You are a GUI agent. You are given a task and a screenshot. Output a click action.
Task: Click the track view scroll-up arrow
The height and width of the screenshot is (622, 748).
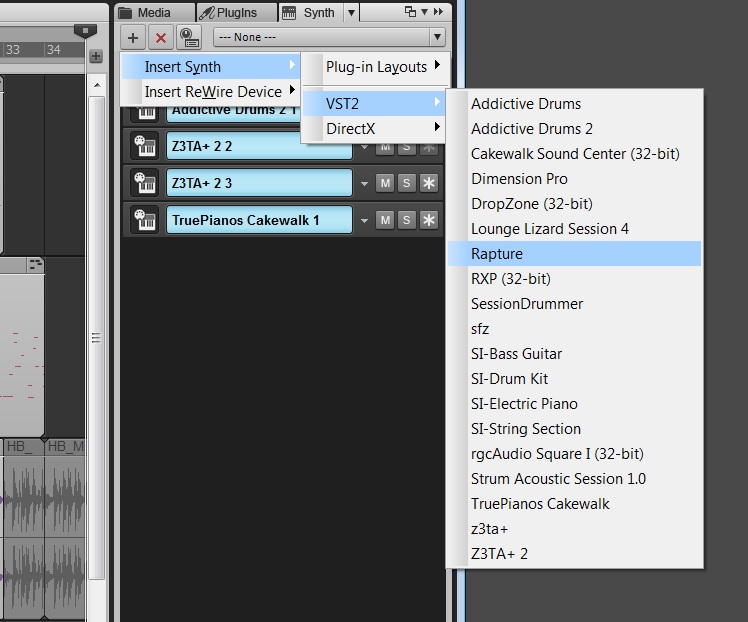97,85
